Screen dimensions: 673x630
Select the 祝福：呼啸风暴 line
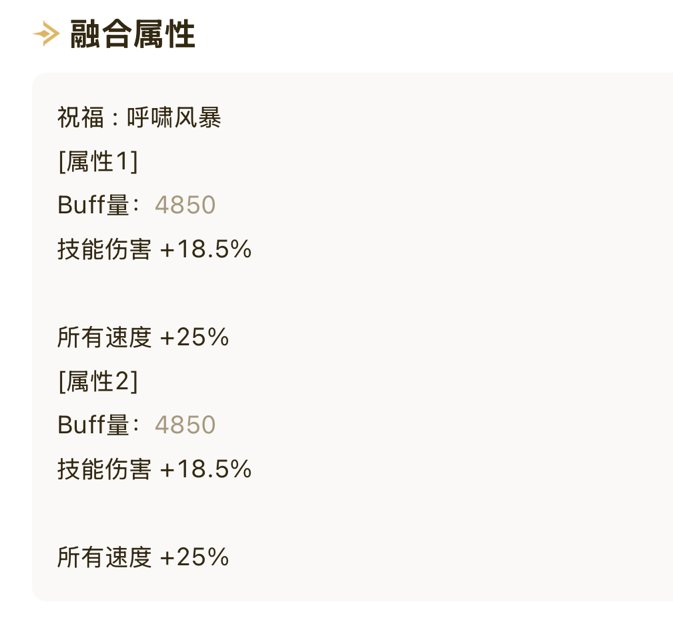point(139,118)
